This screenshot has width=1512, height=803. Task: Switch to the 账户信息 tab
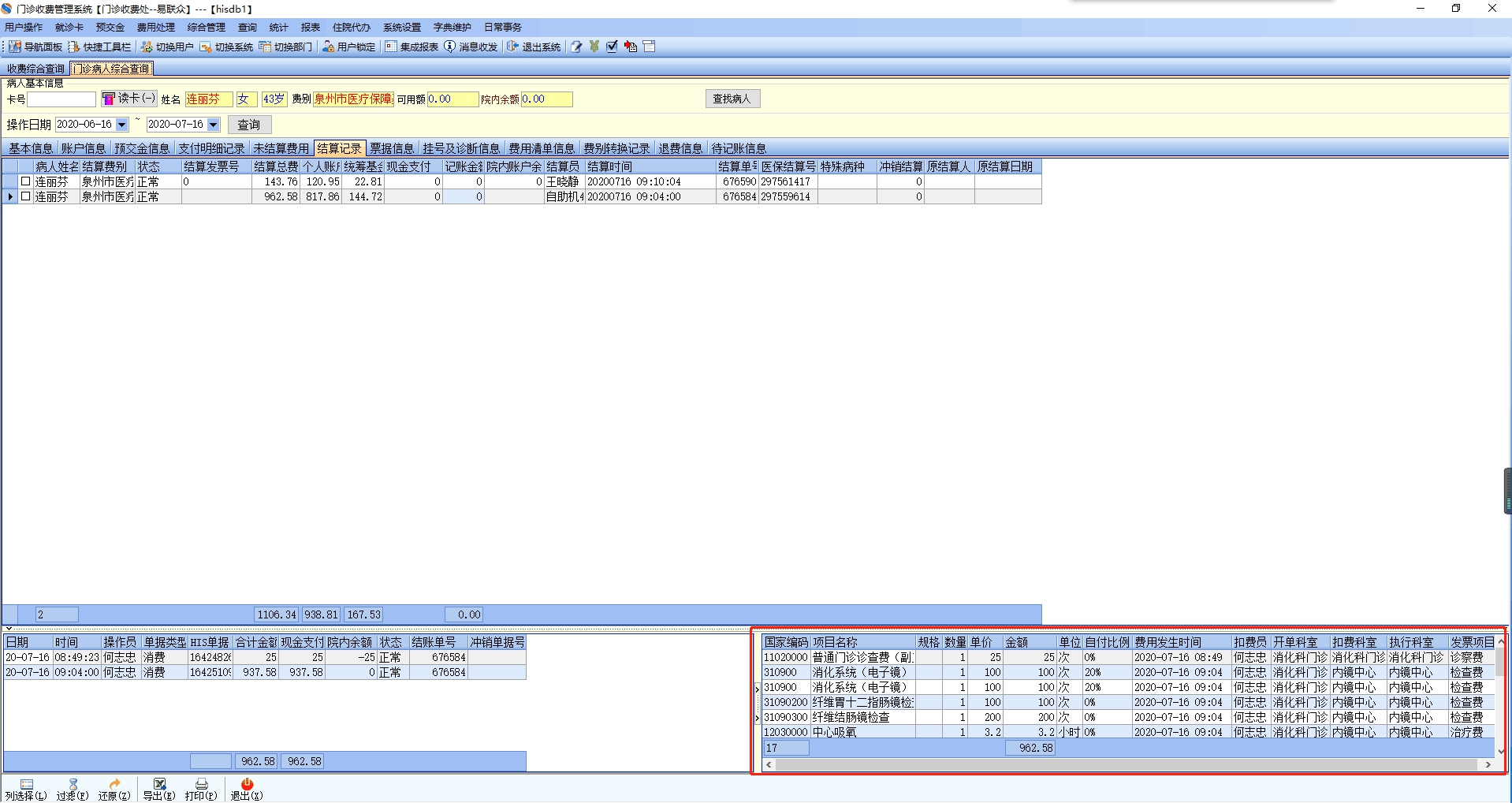84,148
